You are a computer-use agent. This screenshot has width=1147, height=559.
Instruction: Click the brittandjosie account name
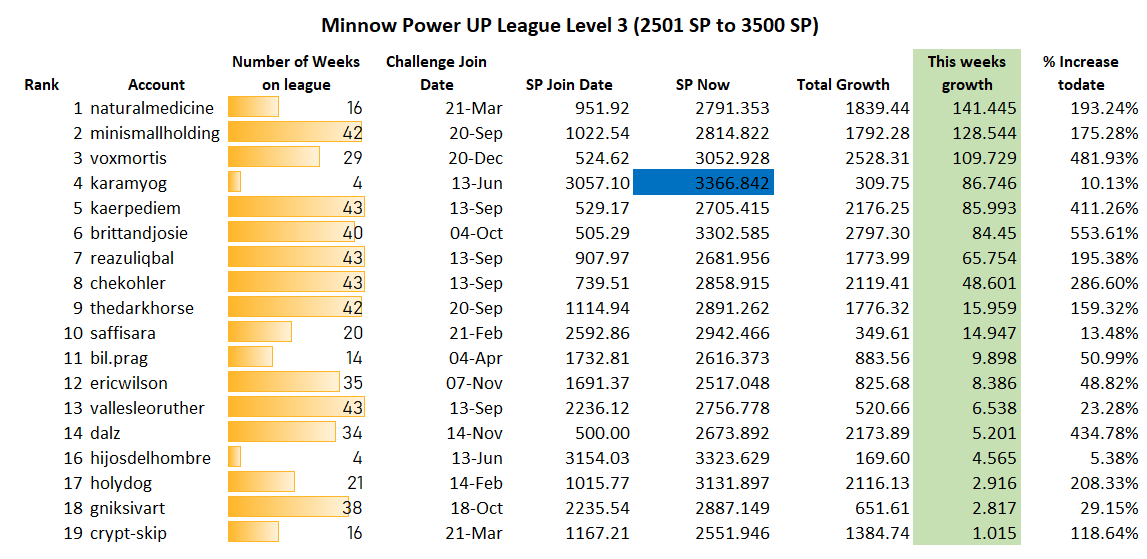coord(139,233)
